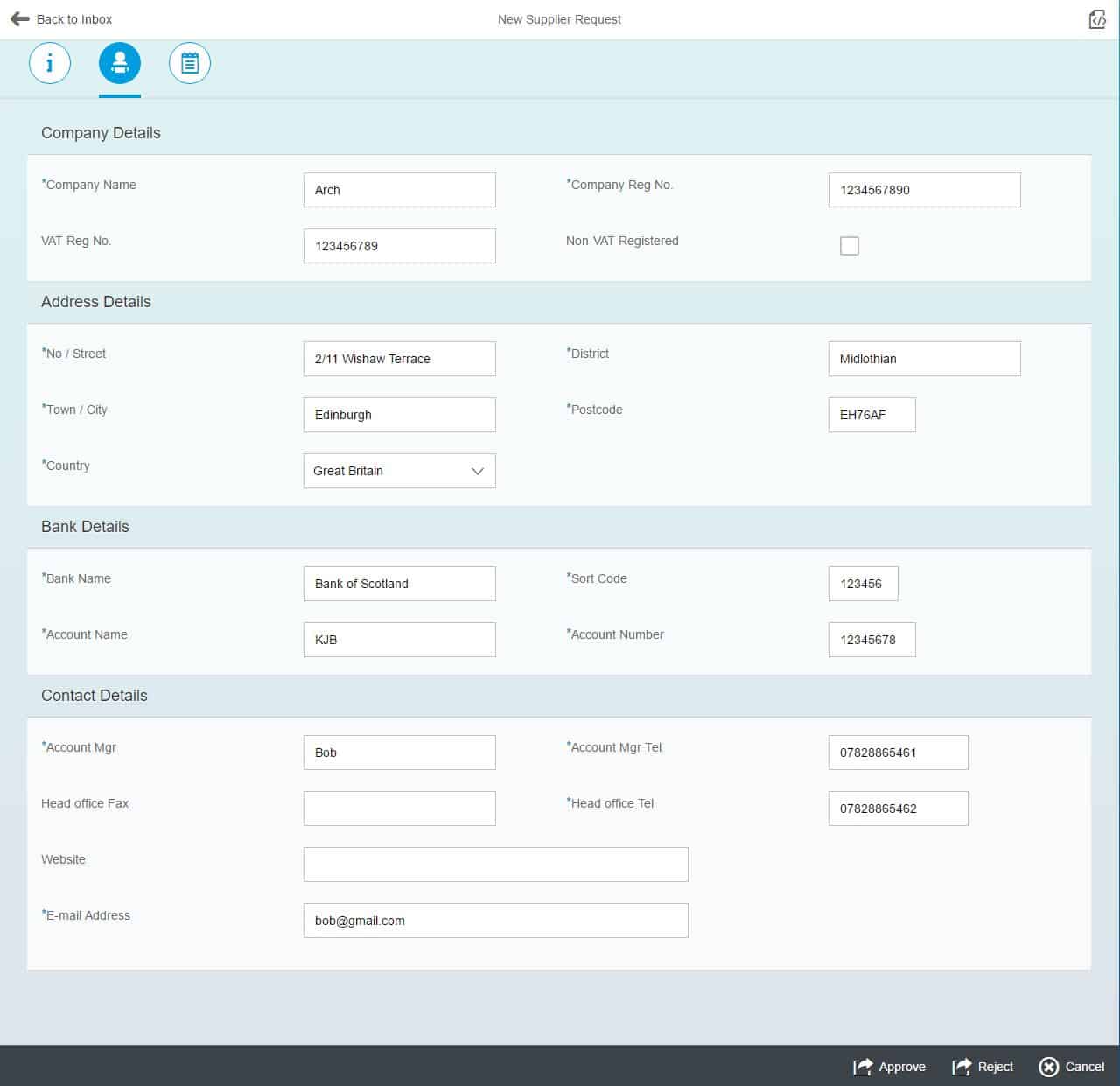Open the code view icon at top right
This screenshot has width=1120, height=1086.
pos(1097,19)
